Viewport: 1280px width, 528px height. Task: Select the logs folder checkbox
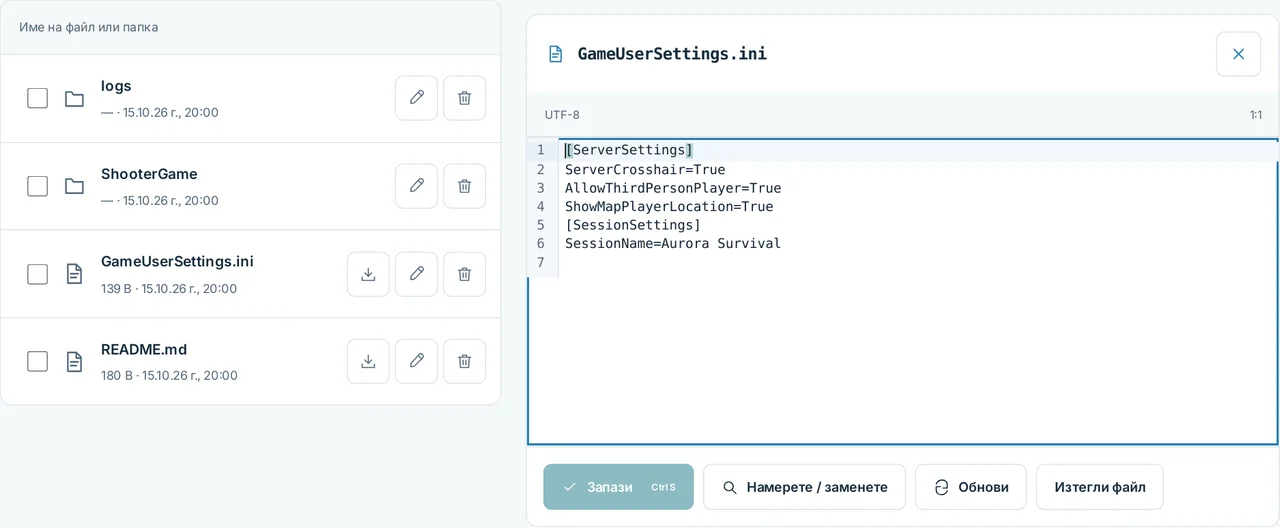point(37,98)
